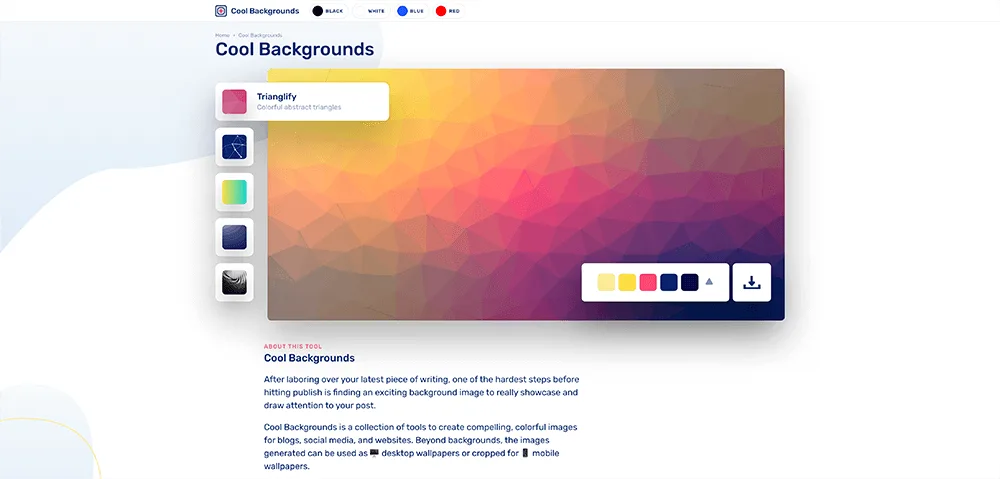
Task: Switch to the Blue color theme
Action: [410, 11]
